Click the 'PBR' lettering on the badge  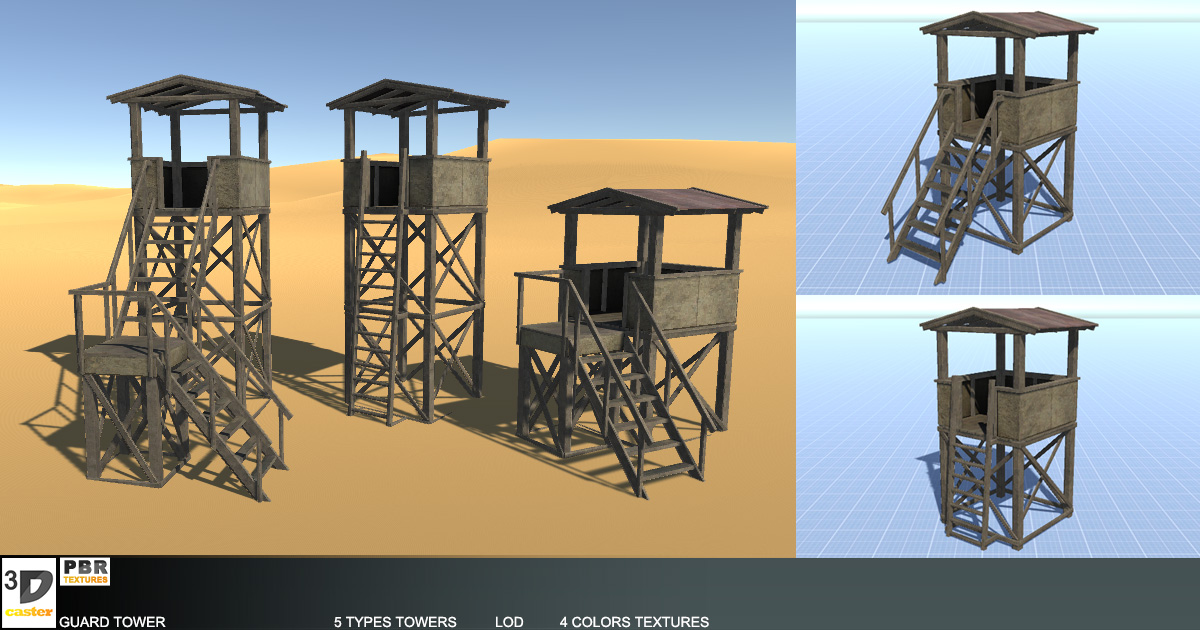tap(85, 567)
